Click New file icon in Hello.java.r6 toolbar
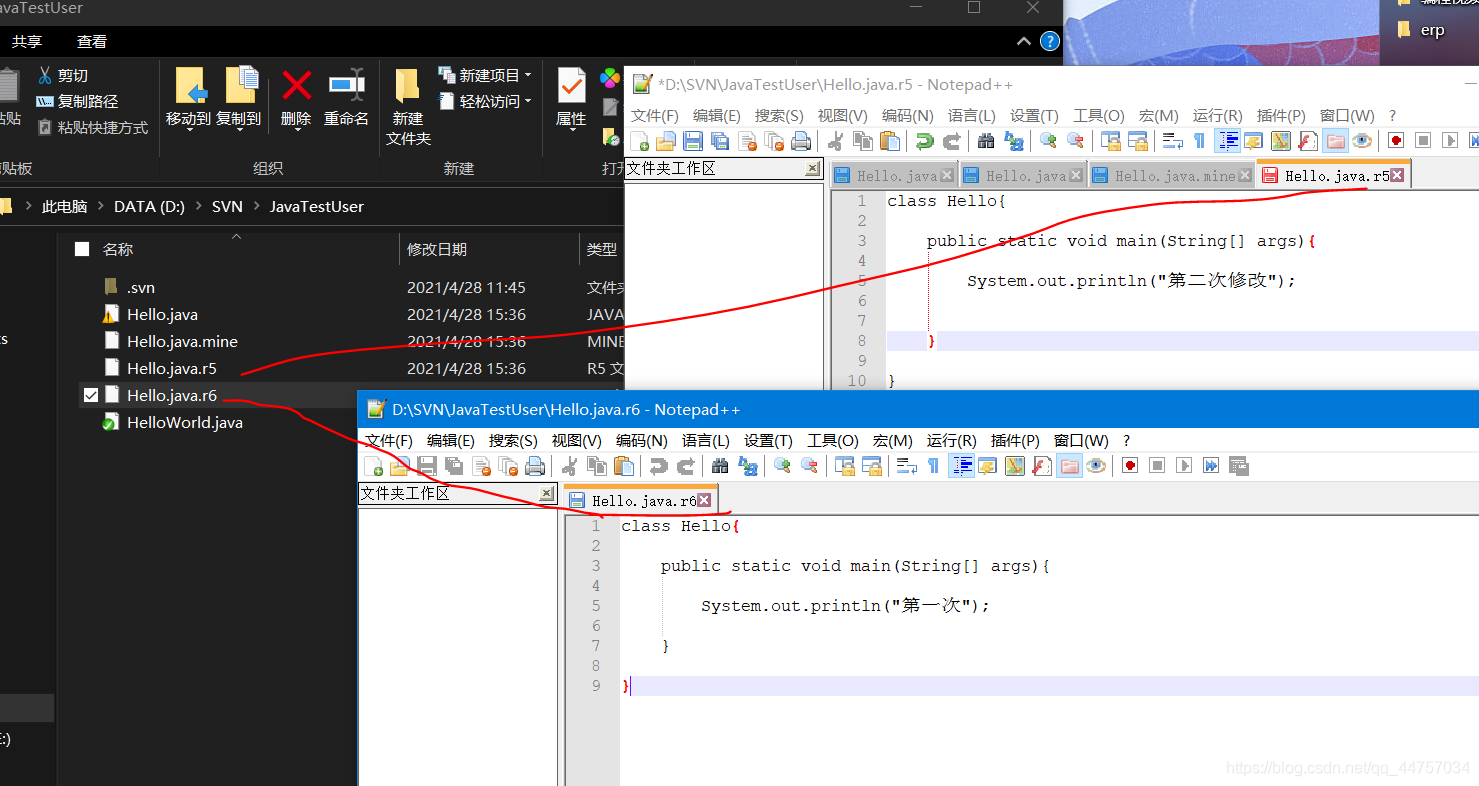The height and width of the screenshot is (786, 1479). [373, 466]
